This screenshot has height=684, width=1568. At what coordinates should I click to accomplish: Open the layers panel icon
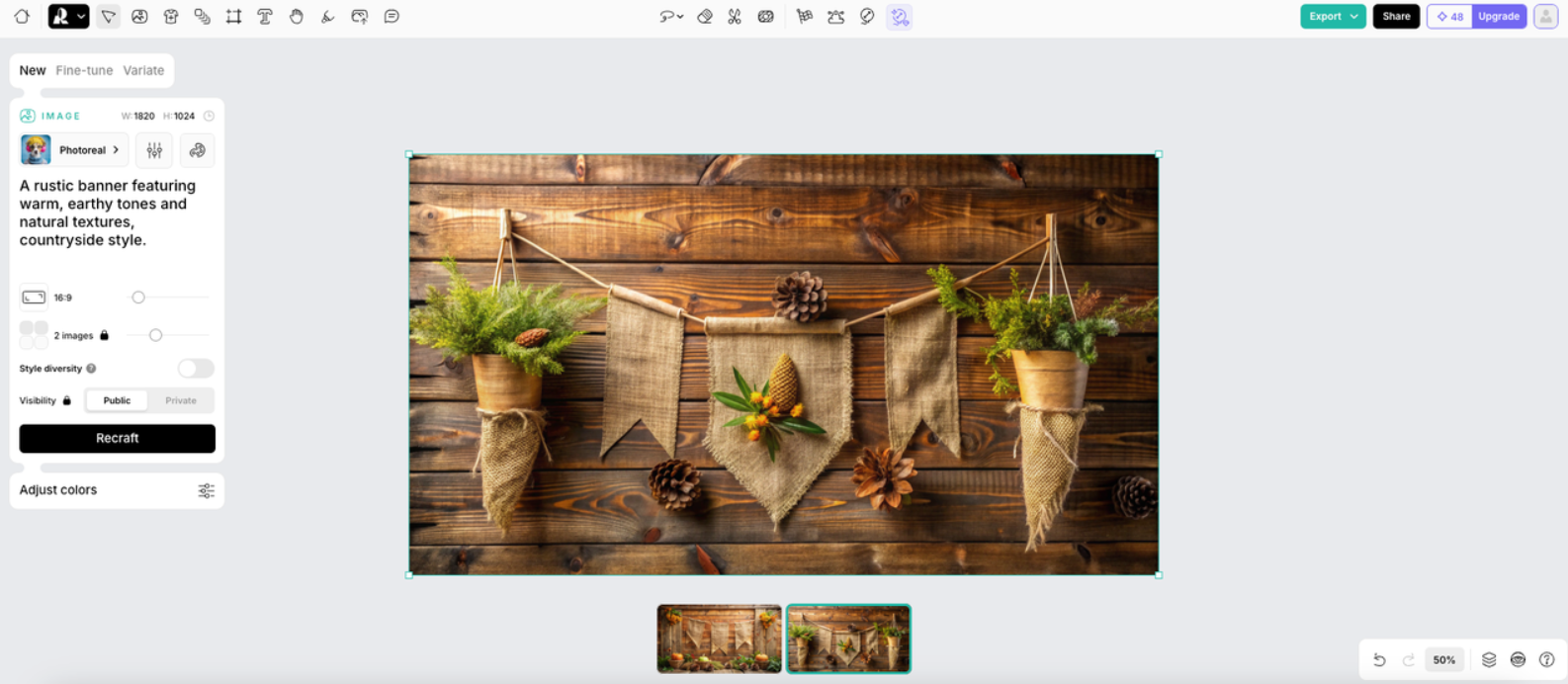point(1489,659)
